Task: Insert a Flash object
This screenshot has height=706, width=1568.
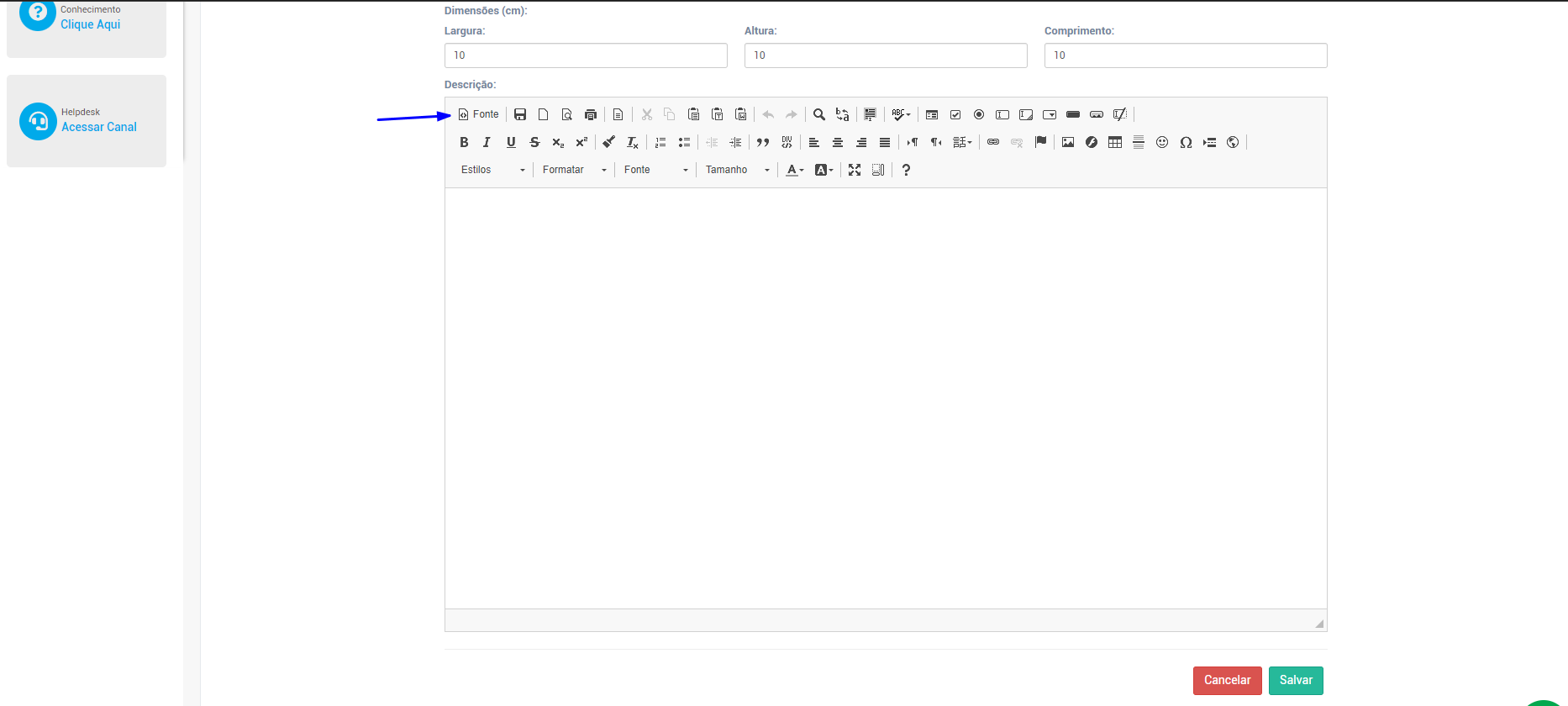Action: pos(1092,142)
